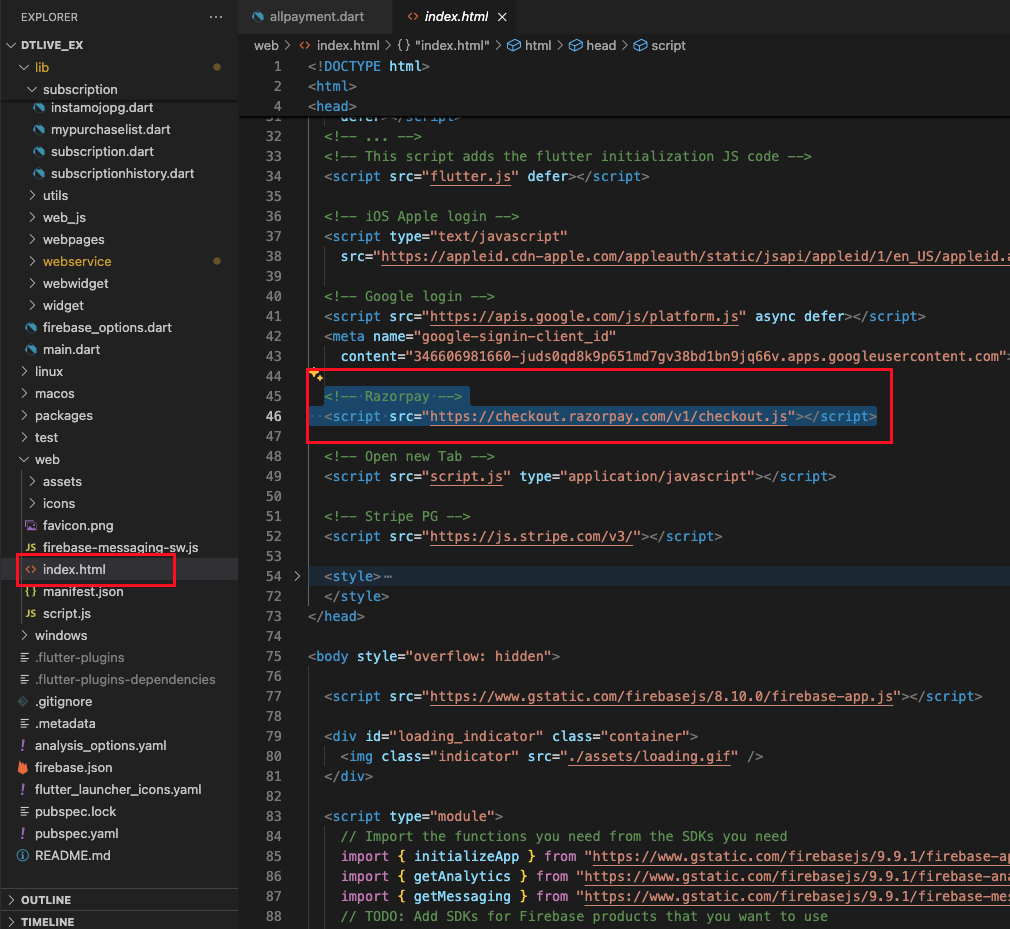Viewport: 1010px width, 929px height.
Task: Click Dart icon beside subscriptionhistory.dart
Action: coord(39,173)
